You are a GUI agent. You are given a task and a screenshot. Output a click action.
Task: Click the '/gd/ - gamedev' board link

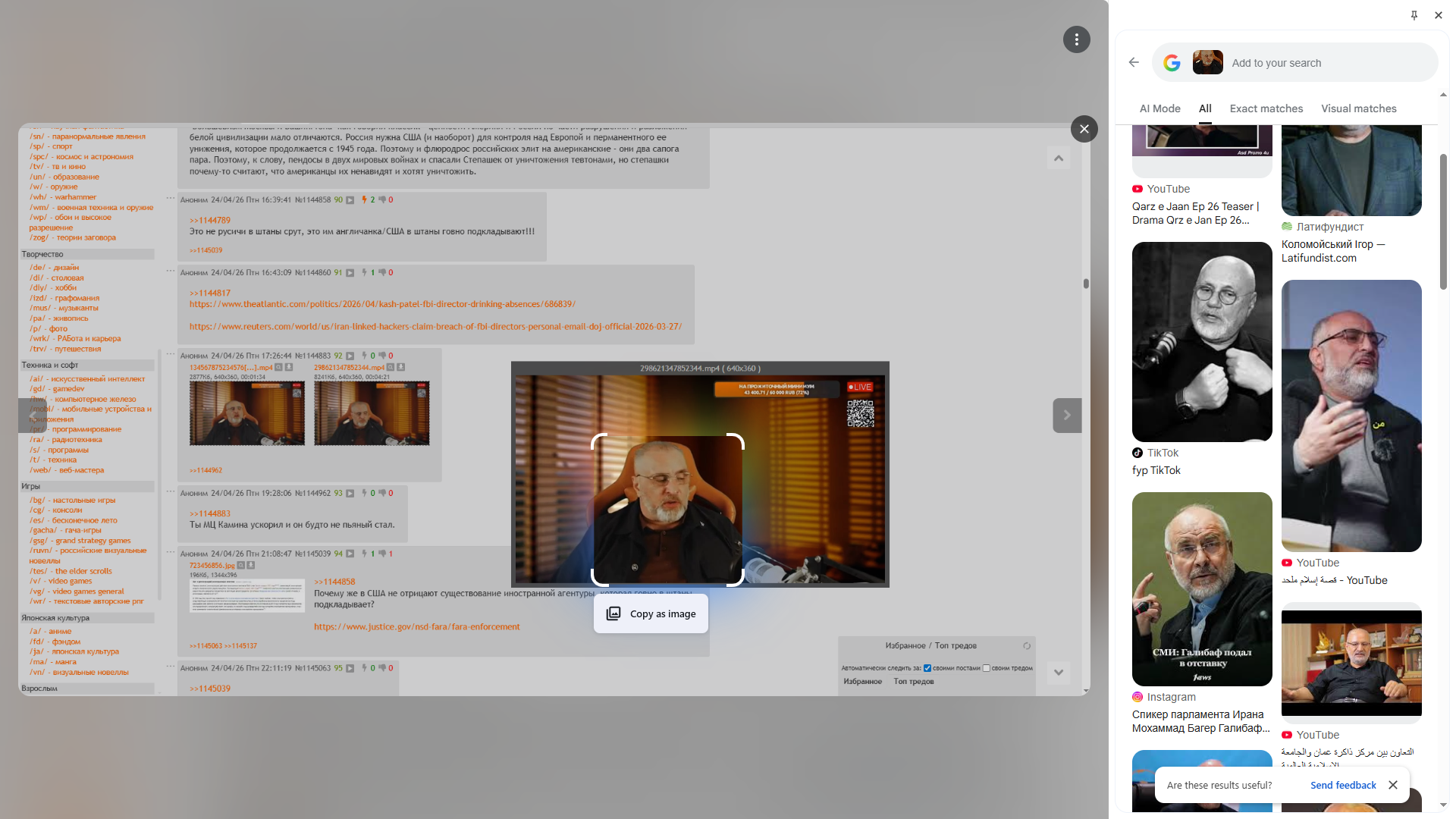pyautogui.click(x=57, y=389)
